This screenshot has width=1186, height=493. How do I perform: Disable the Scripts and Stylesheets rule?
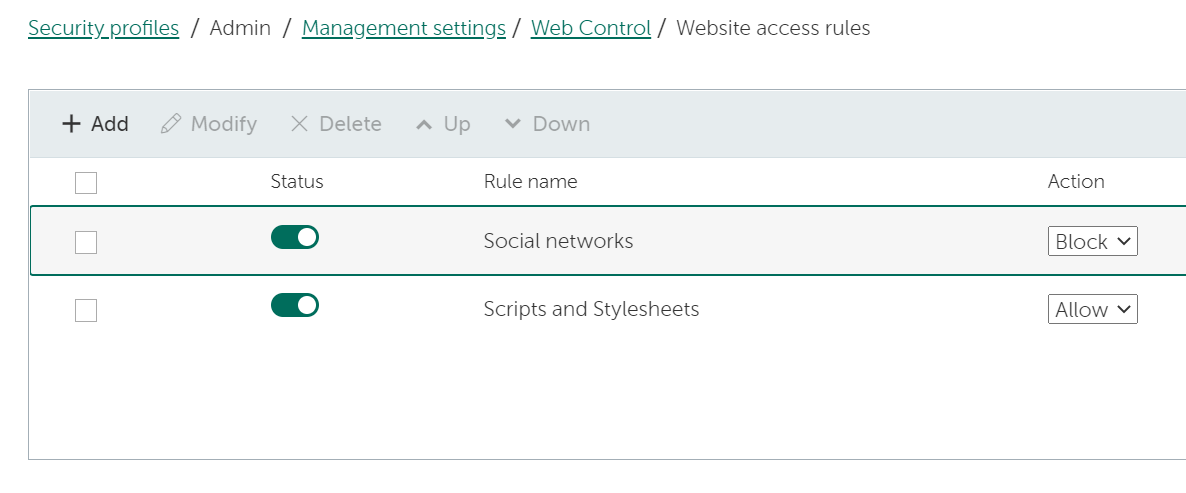(295, 305)
